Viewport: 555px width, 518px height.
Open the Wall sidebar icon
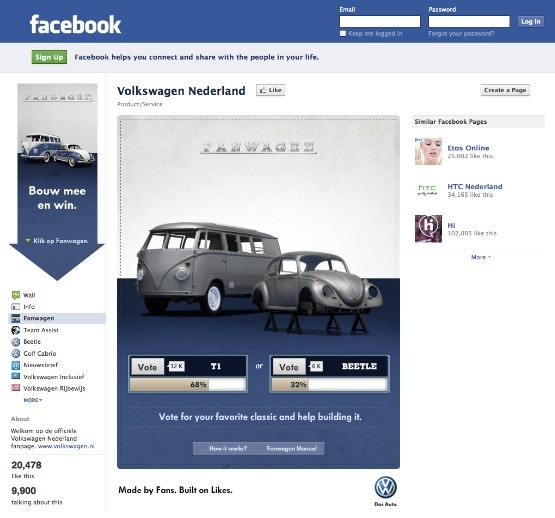pos(16,295)
